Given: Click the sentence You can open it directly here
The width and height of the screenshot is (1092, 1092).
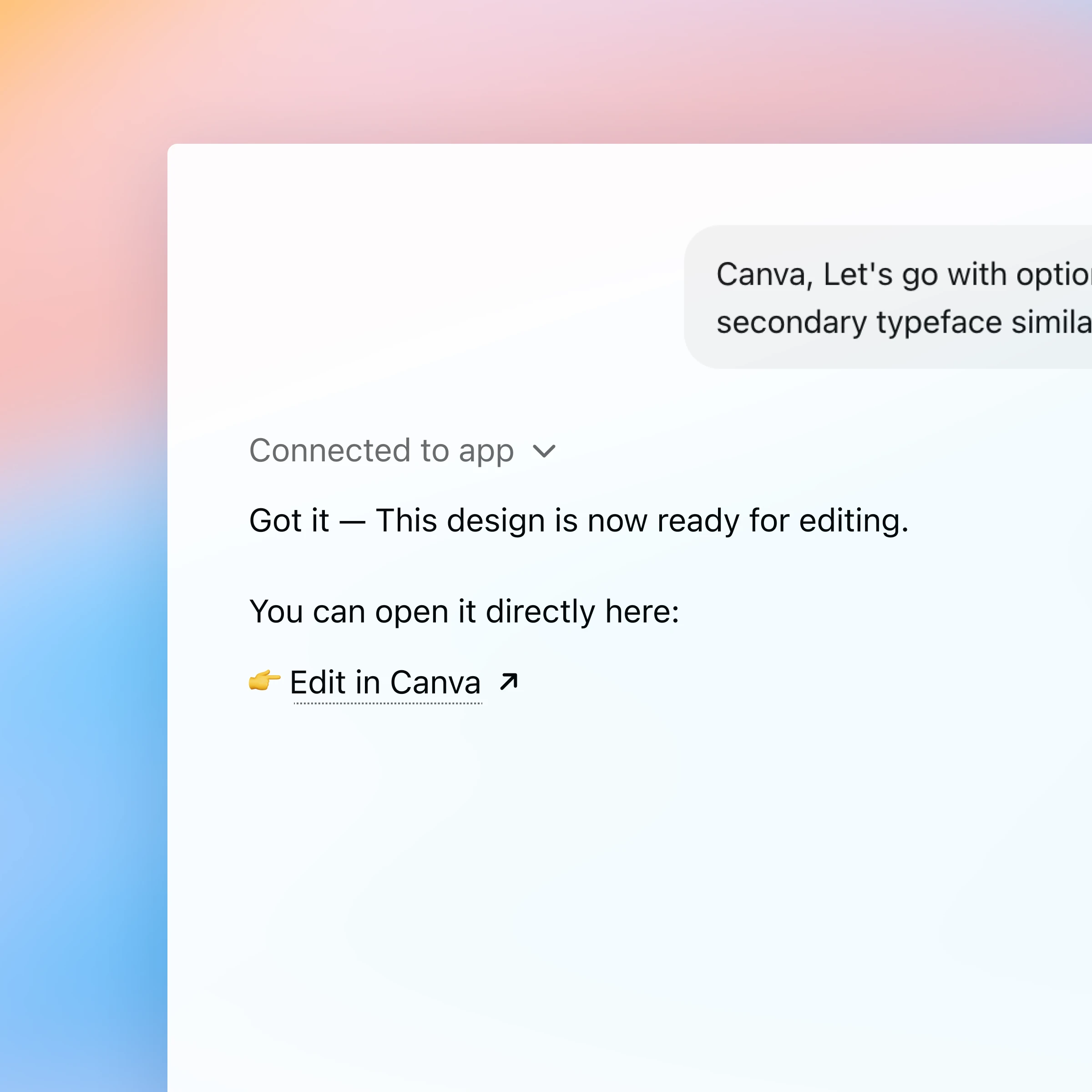Looking at the screenshot, I should 465,611.
